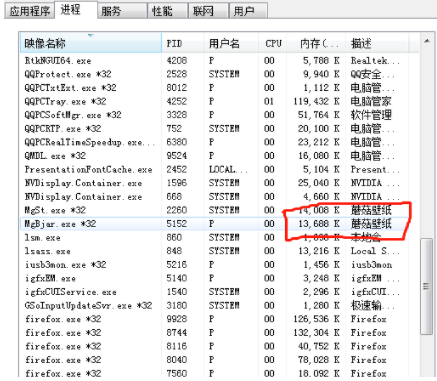Open the 用户 tab
The height and width of the screenshot is (381, 437).
[248, 11]
